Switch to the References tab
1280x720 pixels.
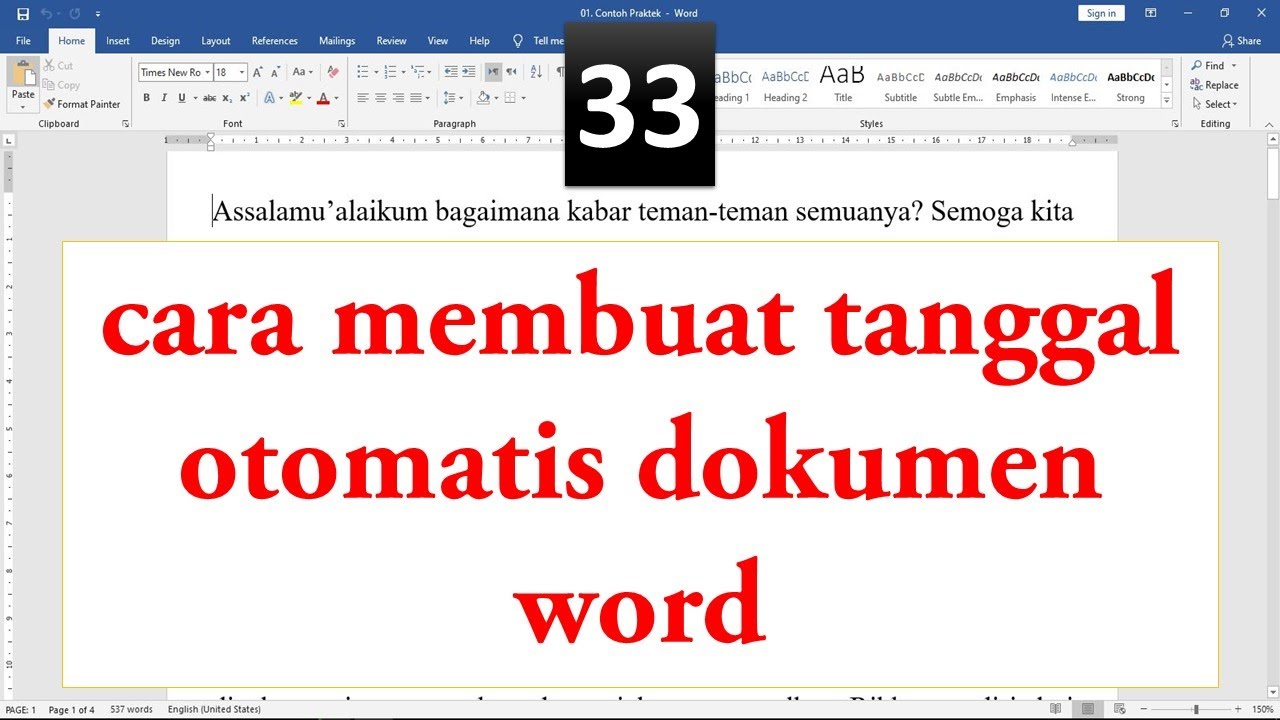click(x=275, y=41)
